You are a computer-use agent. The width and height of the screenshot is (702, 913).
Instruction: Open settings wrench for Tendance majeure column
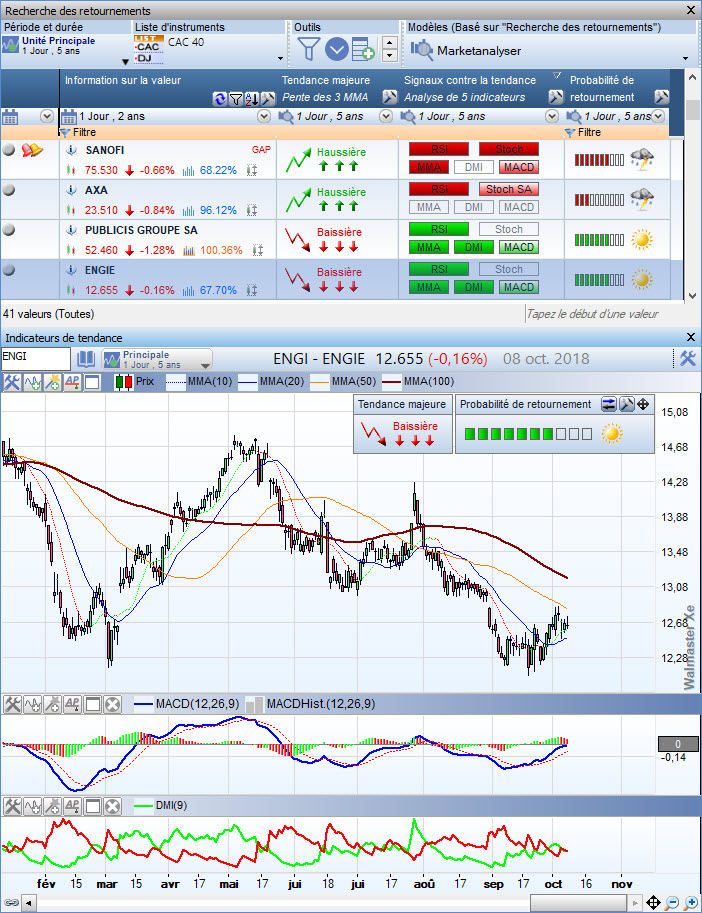pyautogui.click(x=389, y=97)
